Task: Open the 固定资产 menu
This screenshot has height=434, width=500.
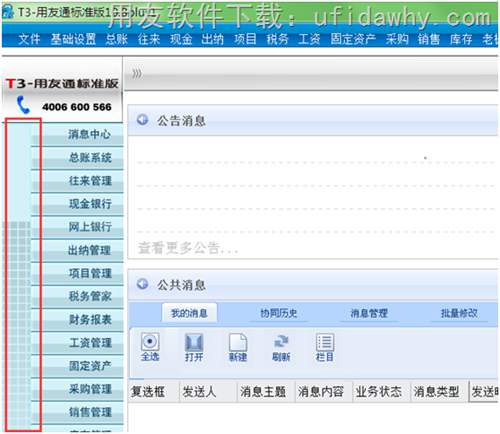Action: [353, 39]
